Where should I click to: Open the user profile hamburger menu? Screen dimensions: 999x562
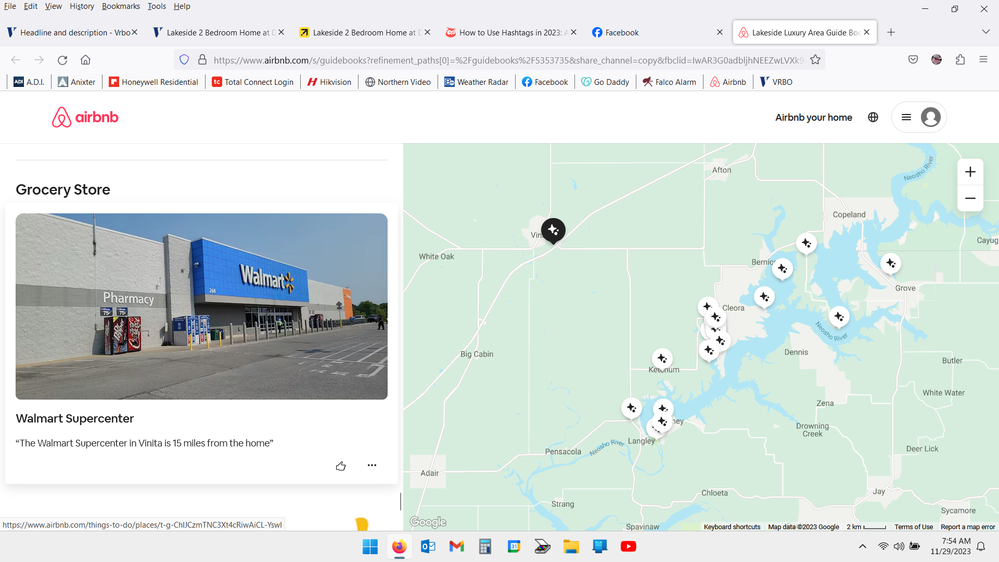click(918, 118)
